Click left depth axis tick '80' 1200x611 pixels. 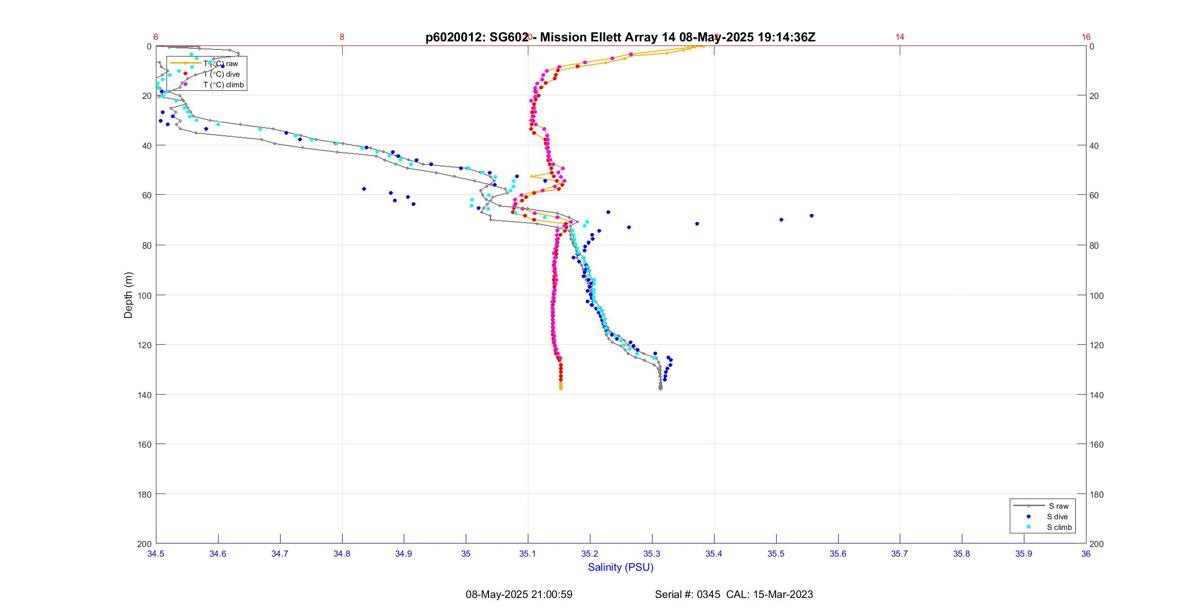coord(145,245)
